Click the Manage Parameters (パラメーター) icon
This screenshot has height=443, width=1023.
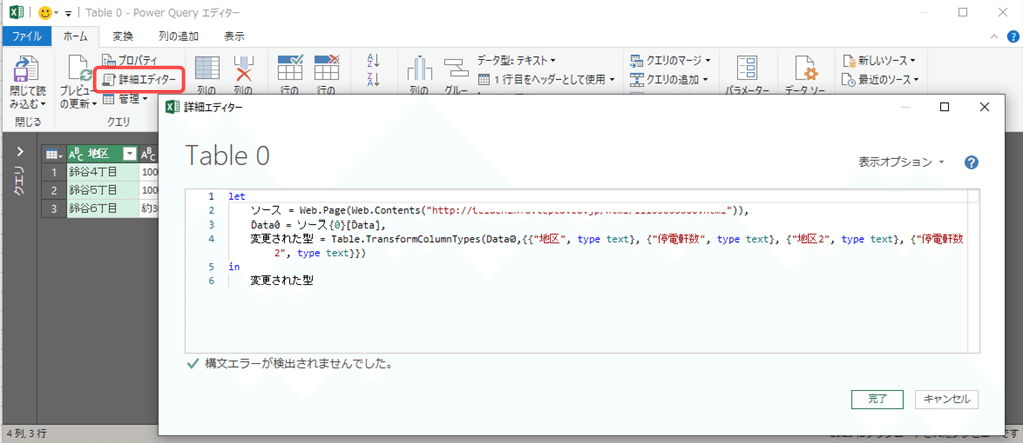[746, 69]
